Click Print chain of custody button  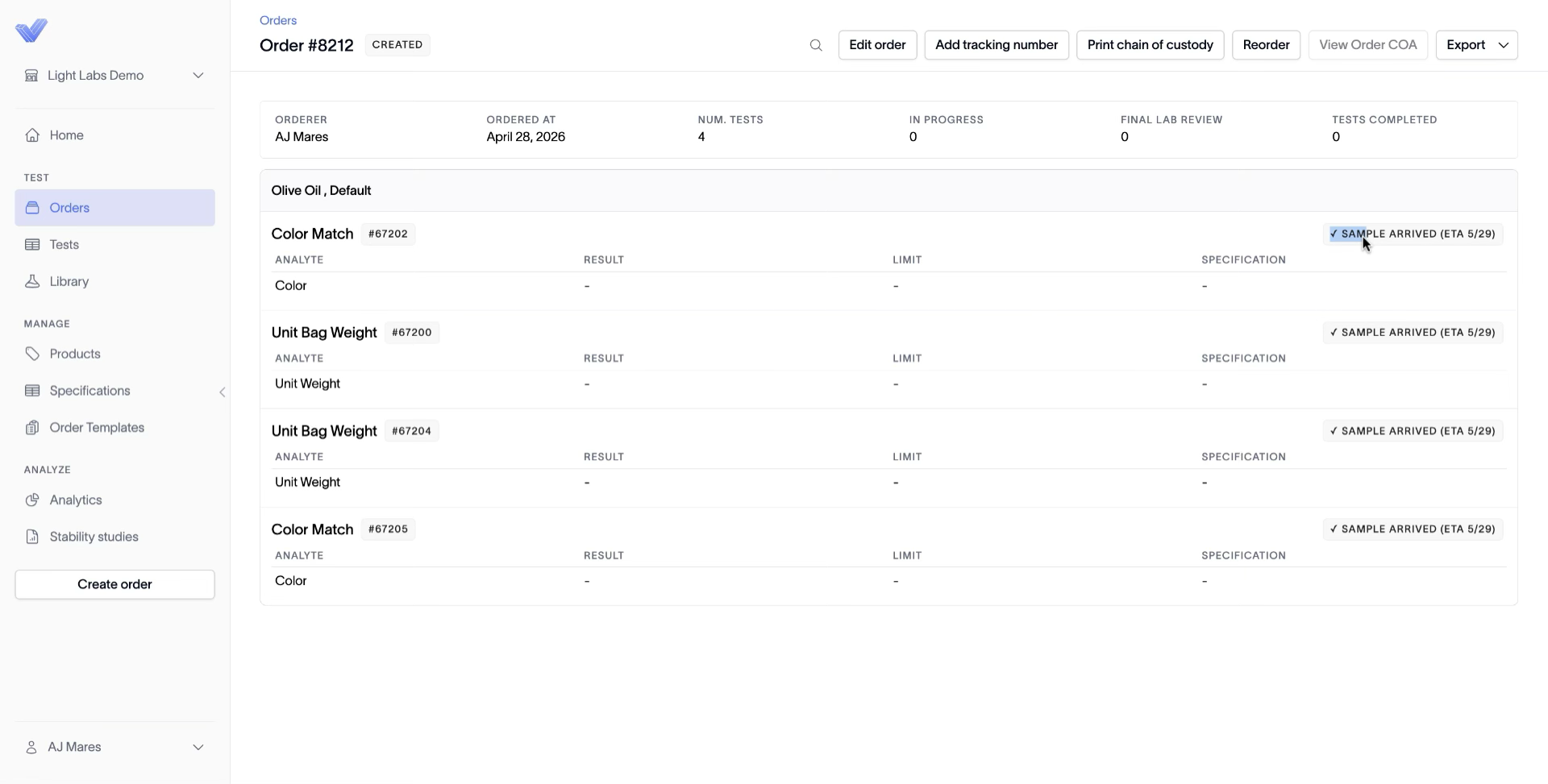(x=1151, y=45)
